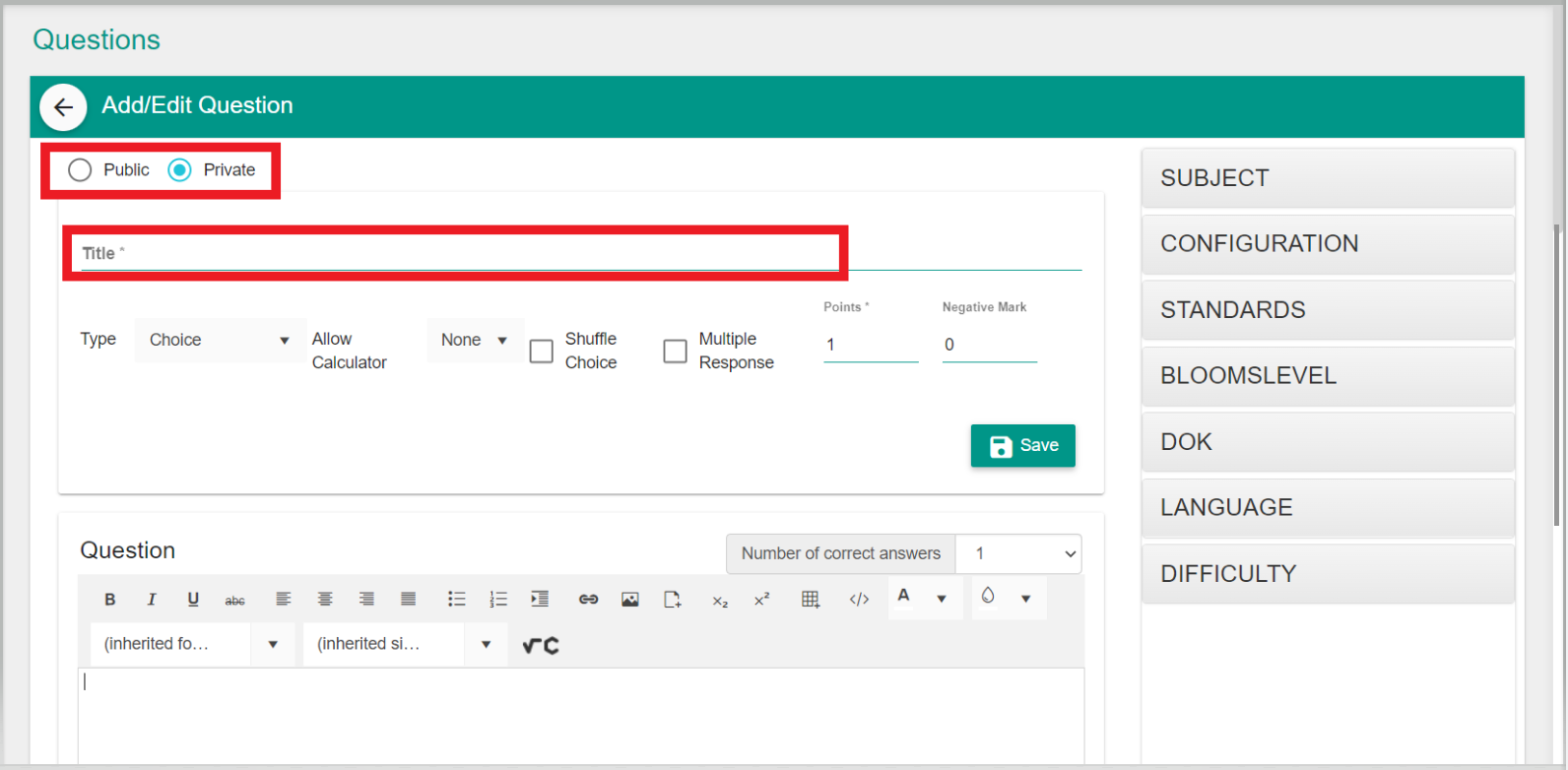
Task: Select the Public radio button
Action: (80, 170)
